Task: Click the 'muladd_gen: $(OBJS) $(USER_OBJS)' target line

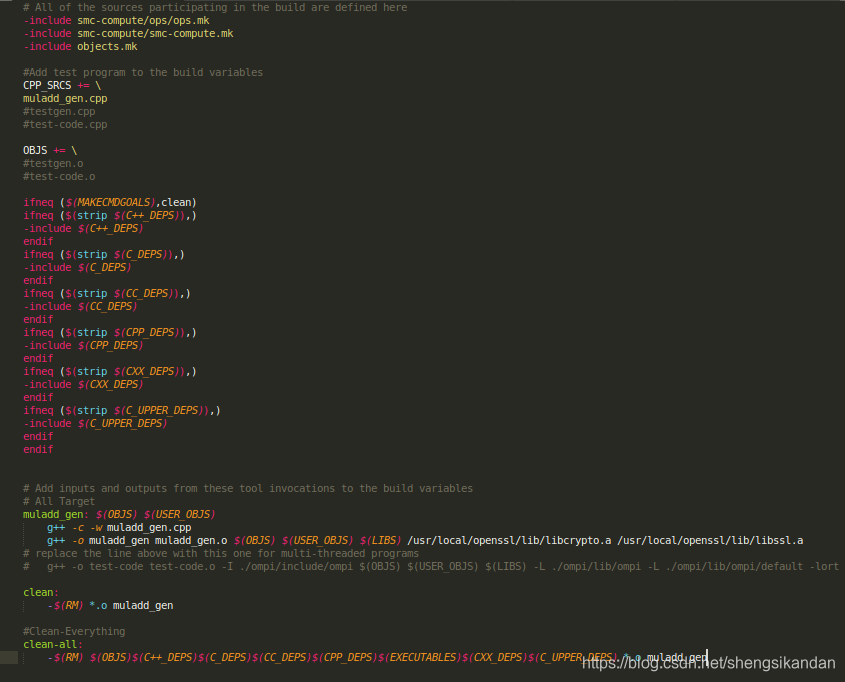Action: tap(119, 514)
